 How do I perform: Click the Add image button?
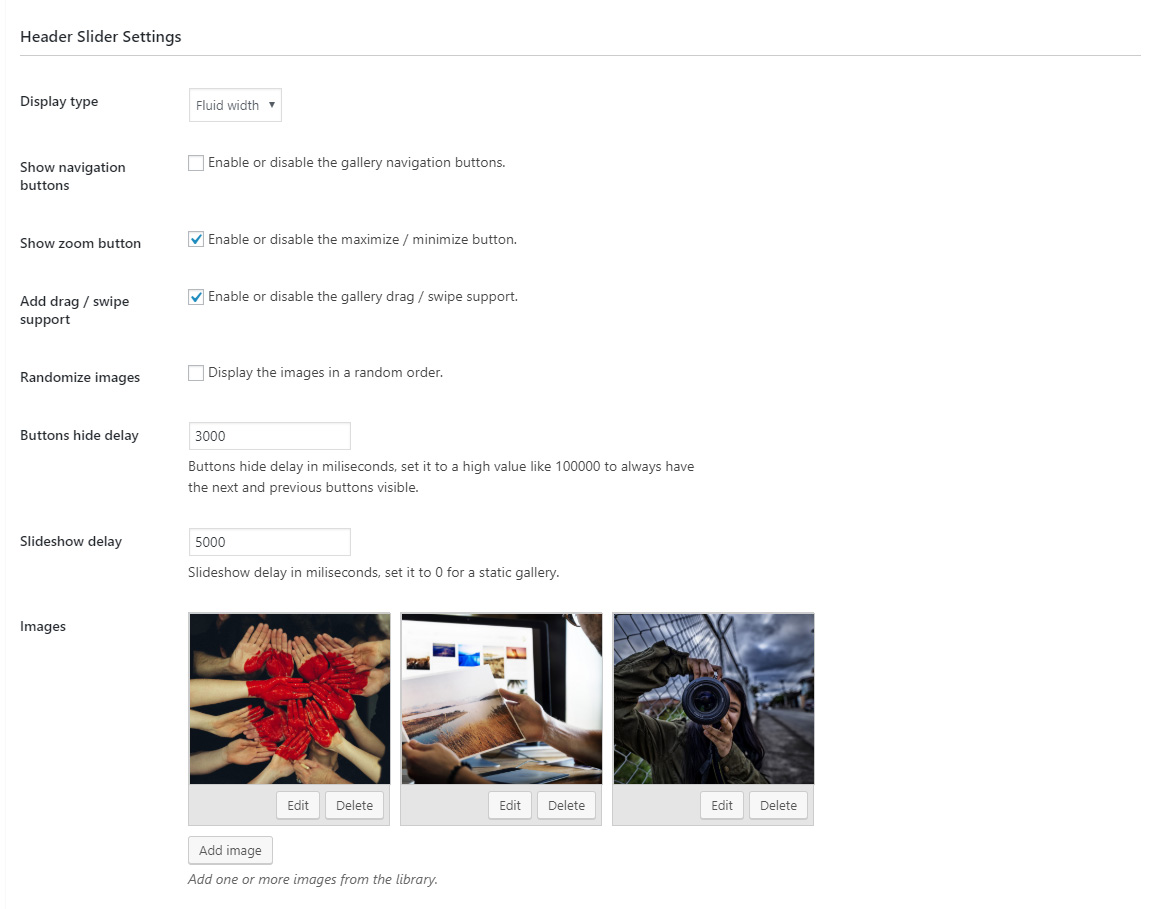coord(230,850)
